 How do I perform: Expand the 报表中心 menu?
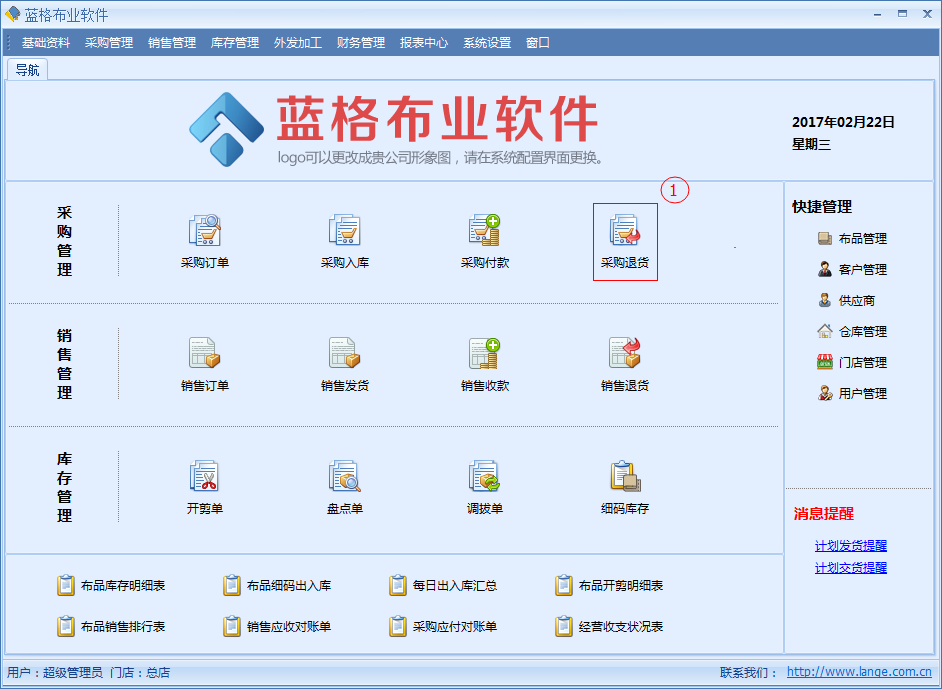pyautogui.click(x=424, y=43)
